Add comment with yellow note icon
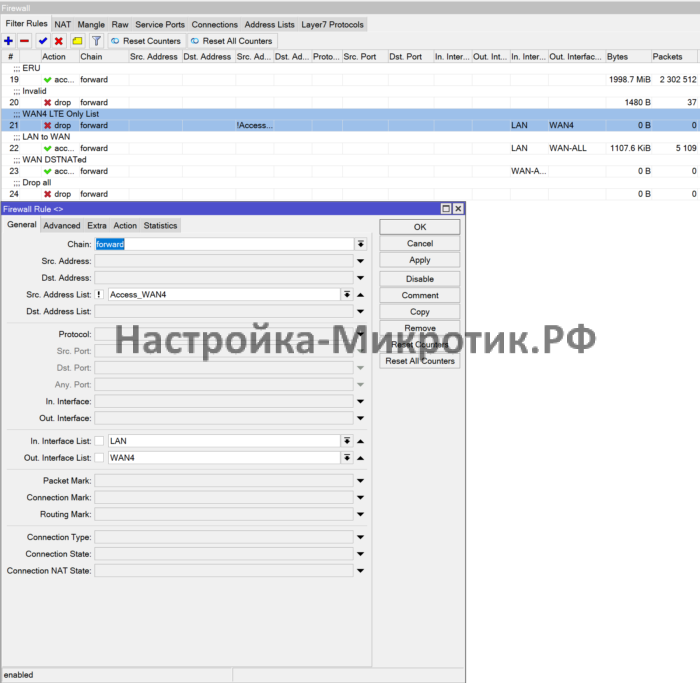The image size is (700, 683). pos(77,41)
